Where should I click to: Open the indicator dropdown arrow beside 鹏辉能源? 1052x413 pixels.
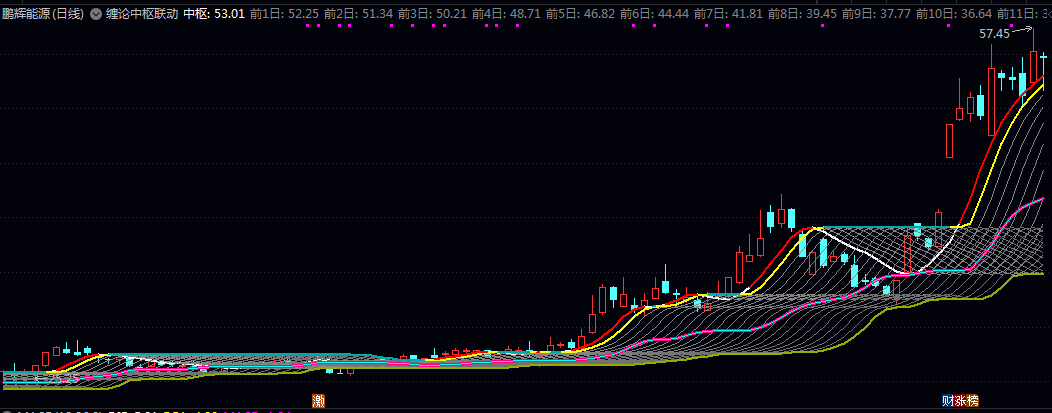95,13
